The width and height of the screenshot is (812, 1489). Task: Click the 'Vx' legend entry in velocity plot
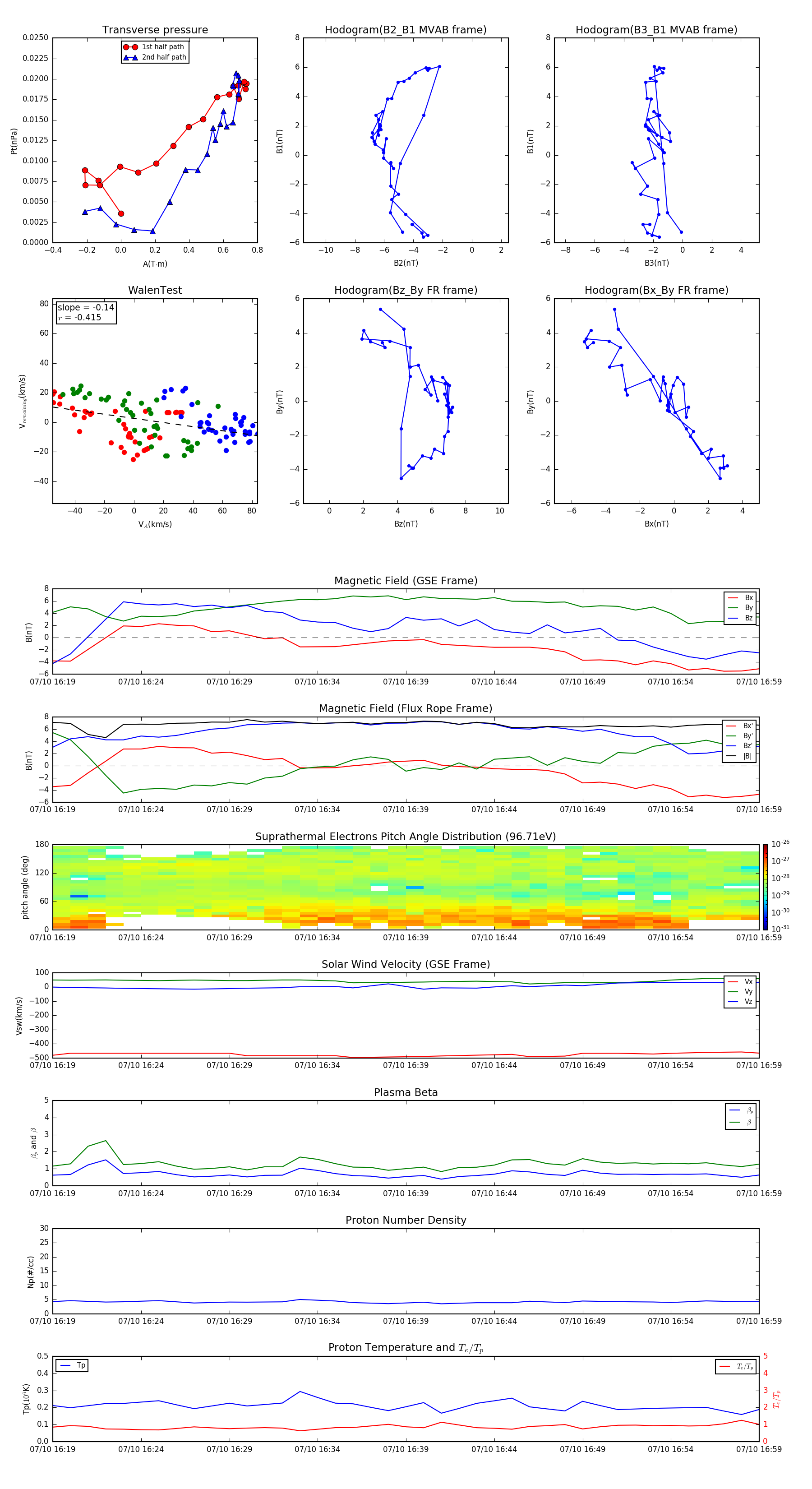741,981
